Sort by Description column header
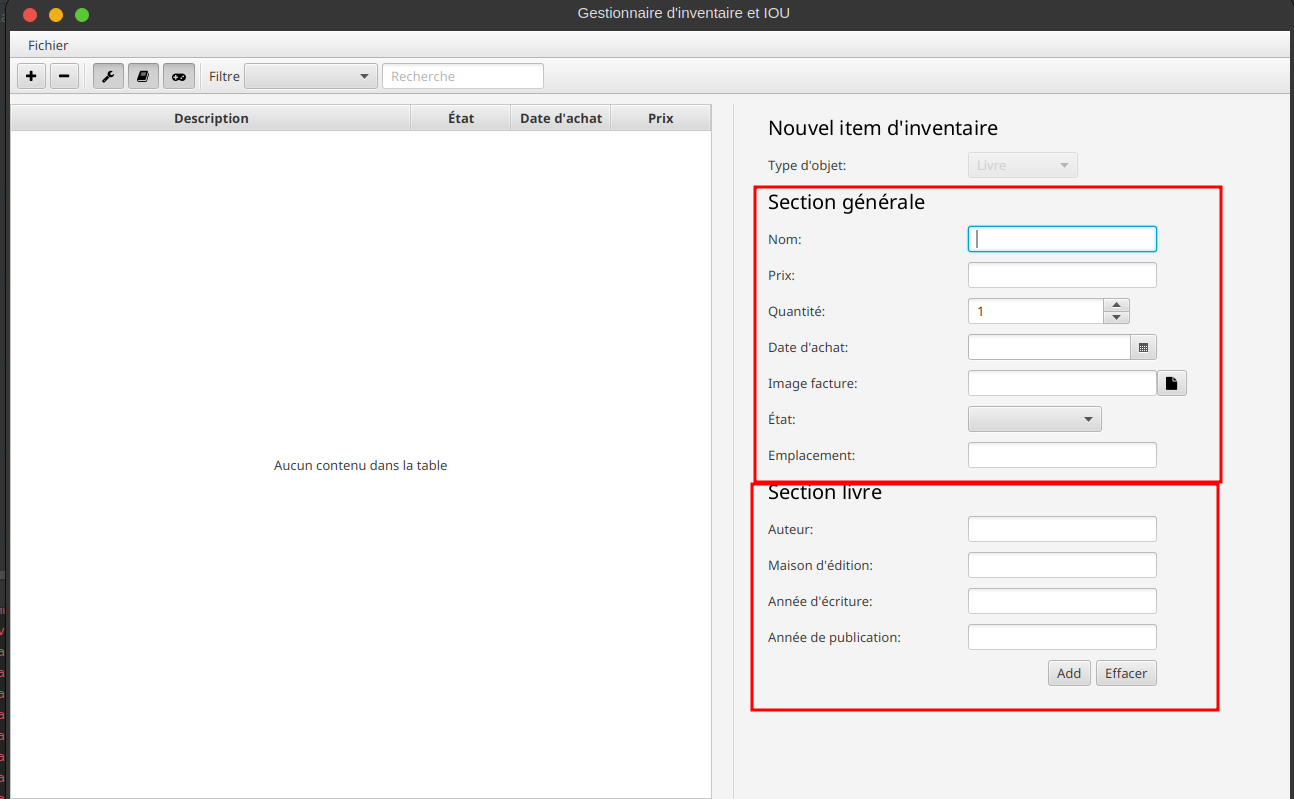1294x799 pixels. pos(211,118)
